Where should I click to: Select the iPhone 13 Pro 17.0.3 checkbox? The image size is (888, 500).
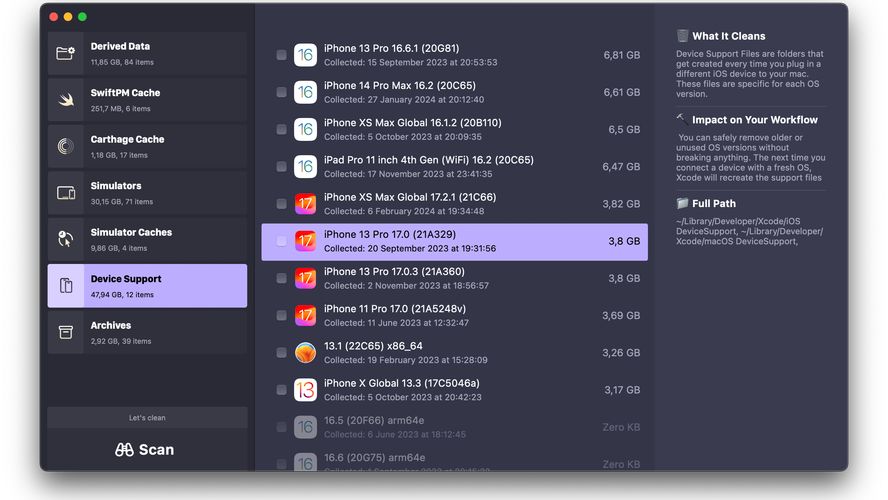point(281,278)
